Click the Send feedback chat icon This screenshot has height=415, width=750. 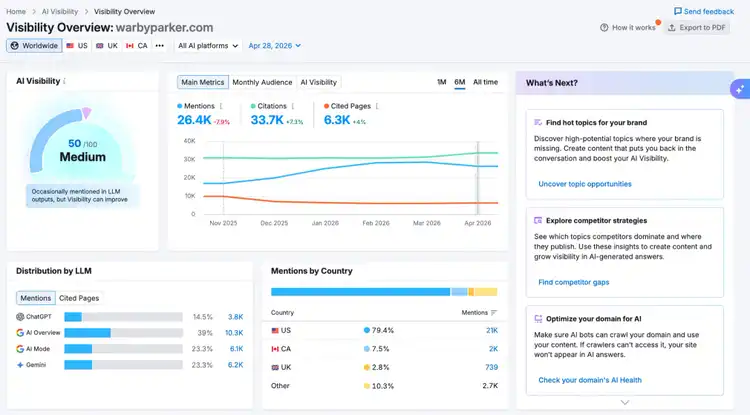[677, 11]
